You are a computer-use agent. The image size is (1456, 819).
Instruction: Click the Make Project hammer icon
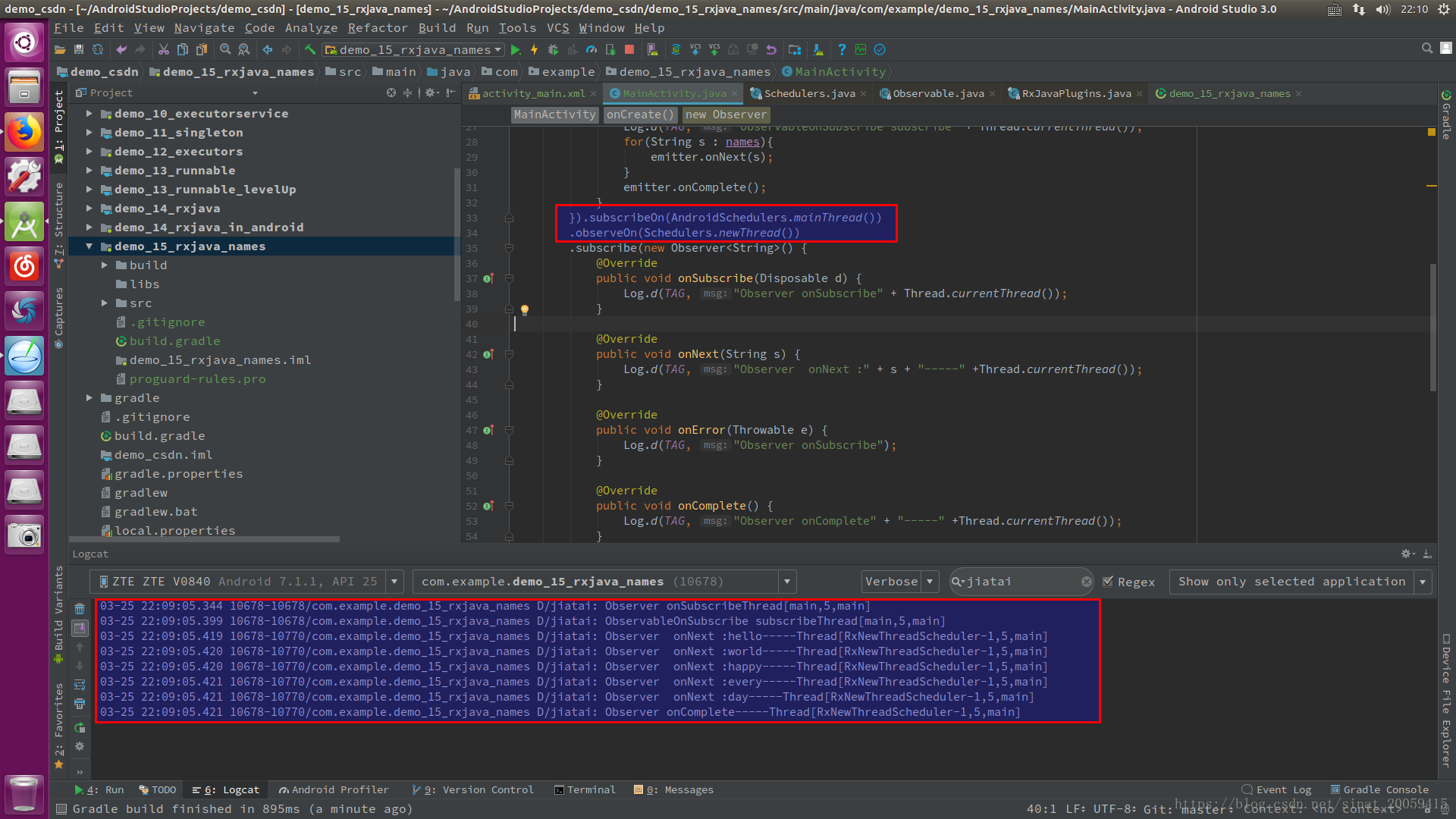pyautogui.click(x=310, y=50)
